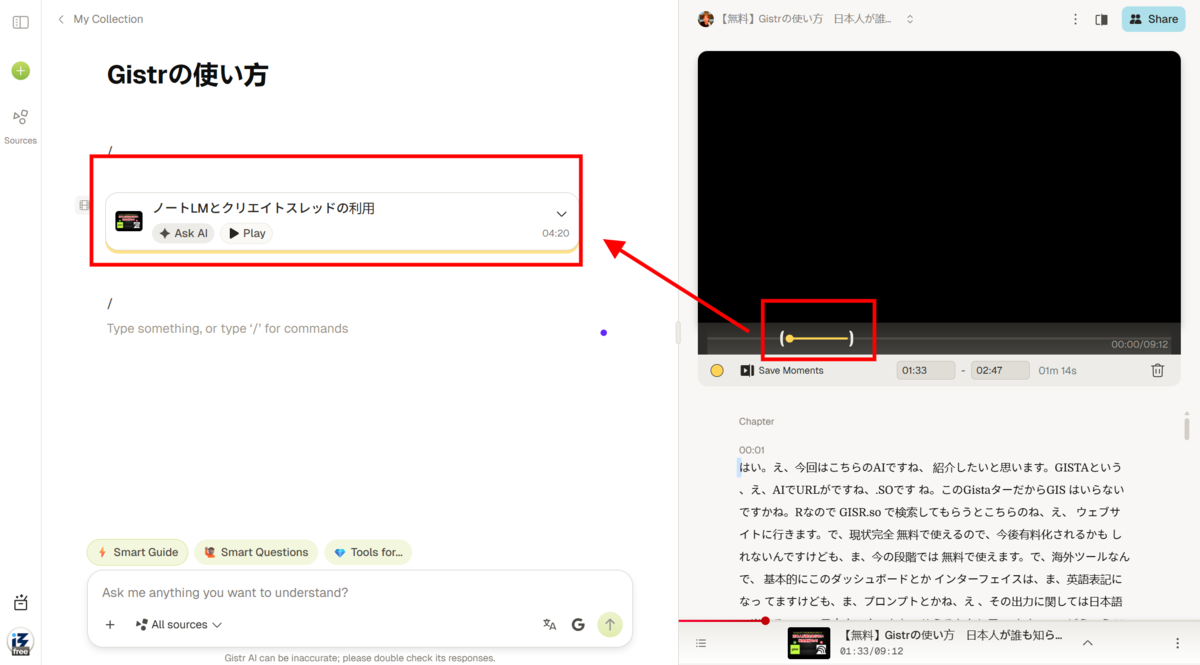Click the red playback progress handle

765,621
